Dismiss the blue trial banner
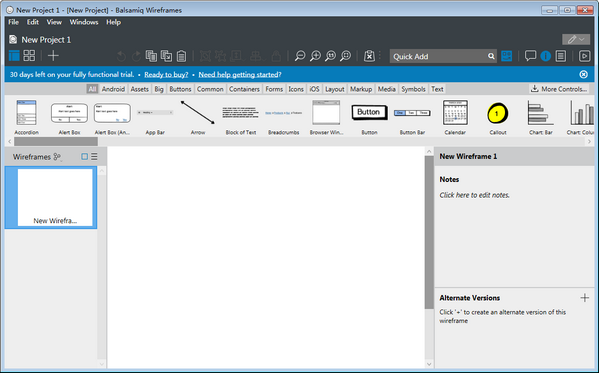Viewport: 599px width, 373px height. pos(583,74)
